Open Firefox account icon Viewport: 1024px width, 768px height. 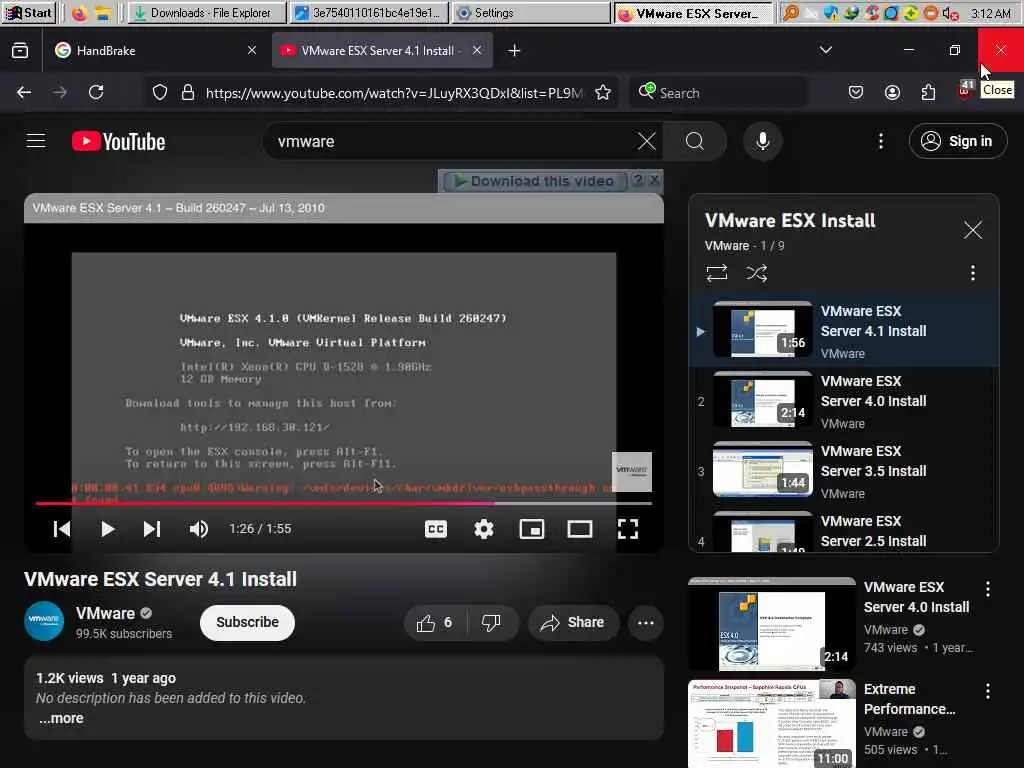point(892,93)
